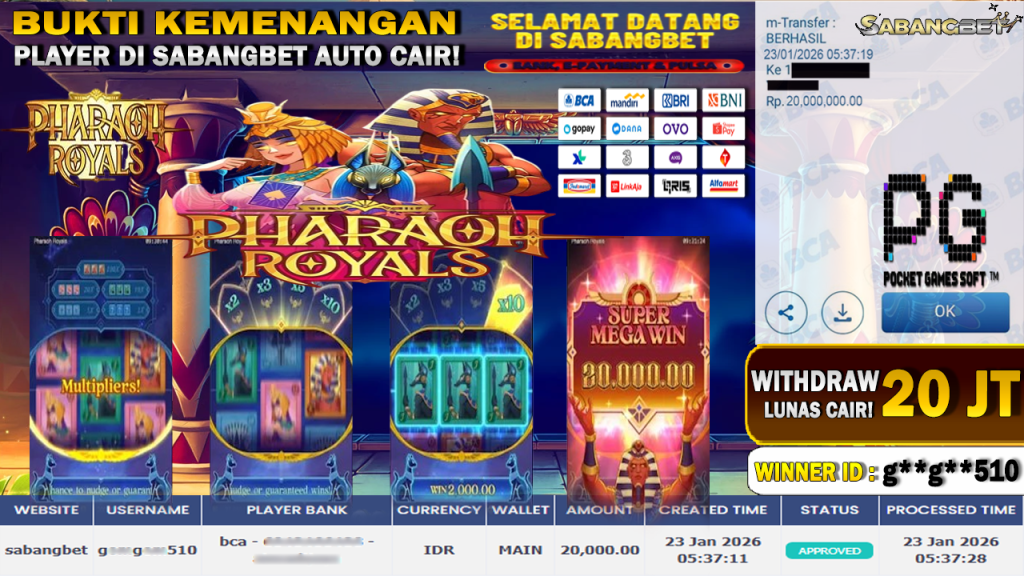Select the BCA bank logo
The width and height of the screenshot is (1024, 576).
point(579,101)
